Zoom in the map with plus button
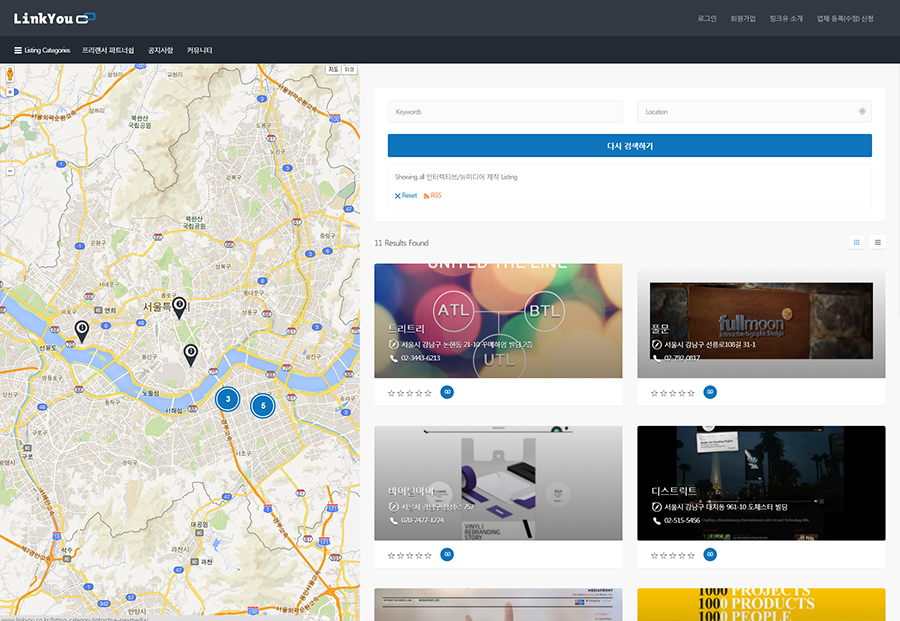The width and height of the screenshot is (900, 621). 10,92
